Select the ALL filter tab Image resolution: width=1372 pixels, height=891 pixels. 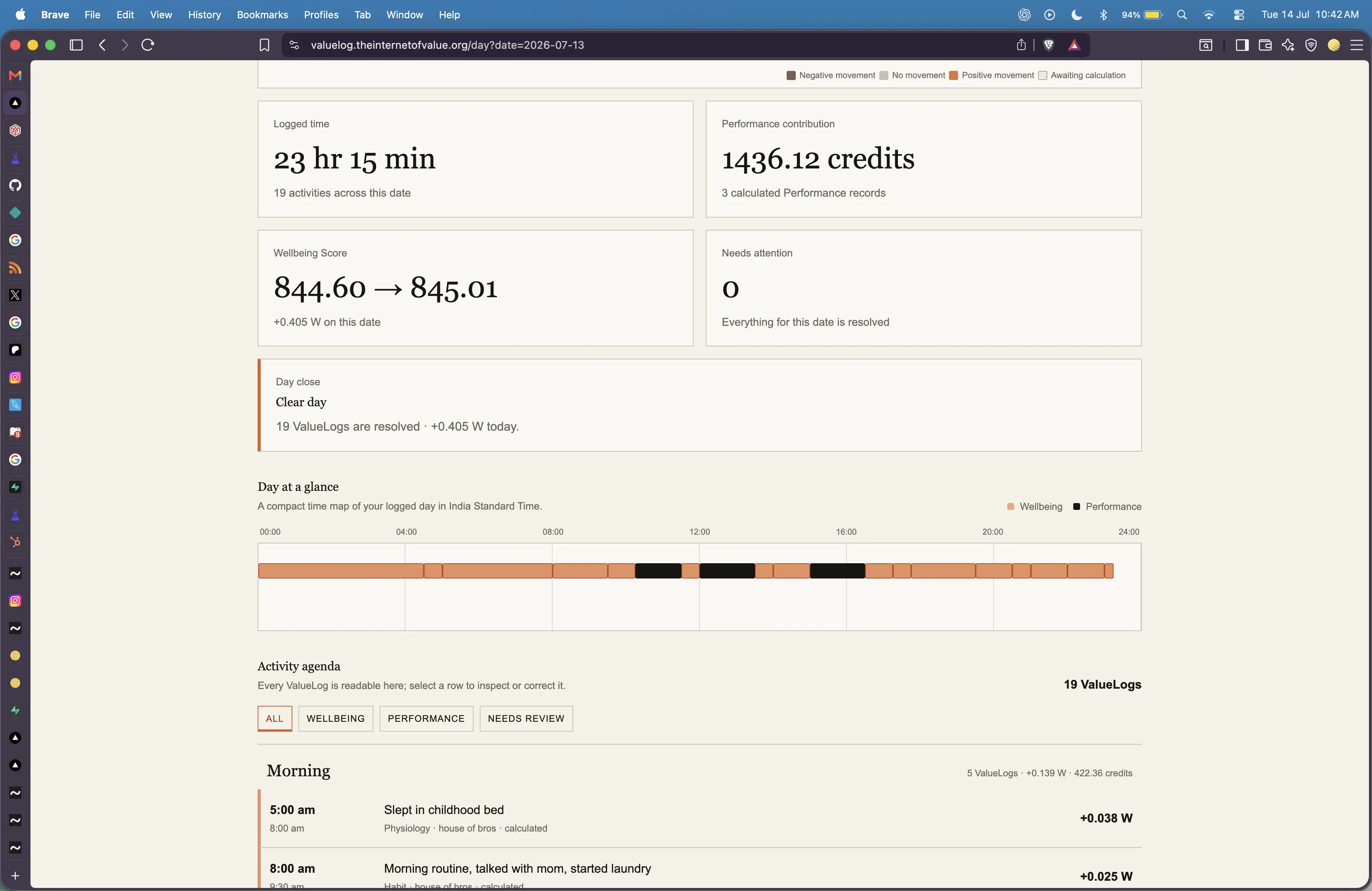(274, 719)
